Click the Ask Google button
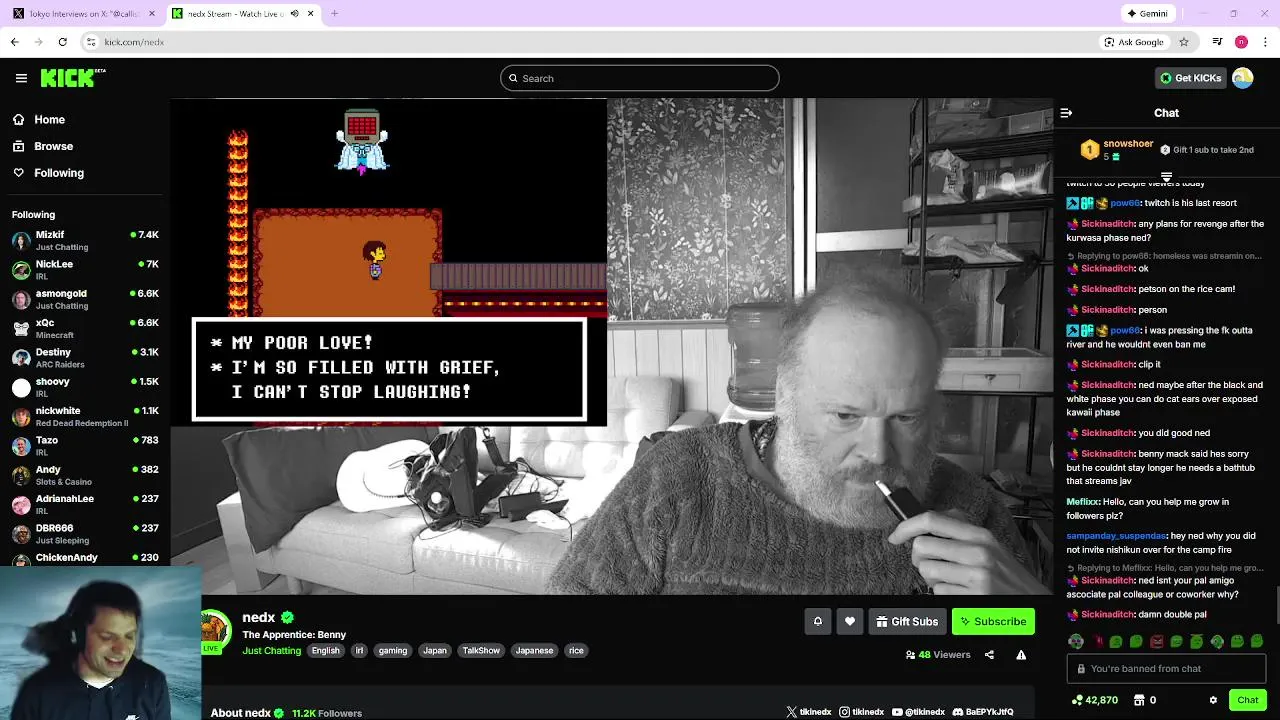This screenshot has width=1280, height=720. (x=1134, y=42)
